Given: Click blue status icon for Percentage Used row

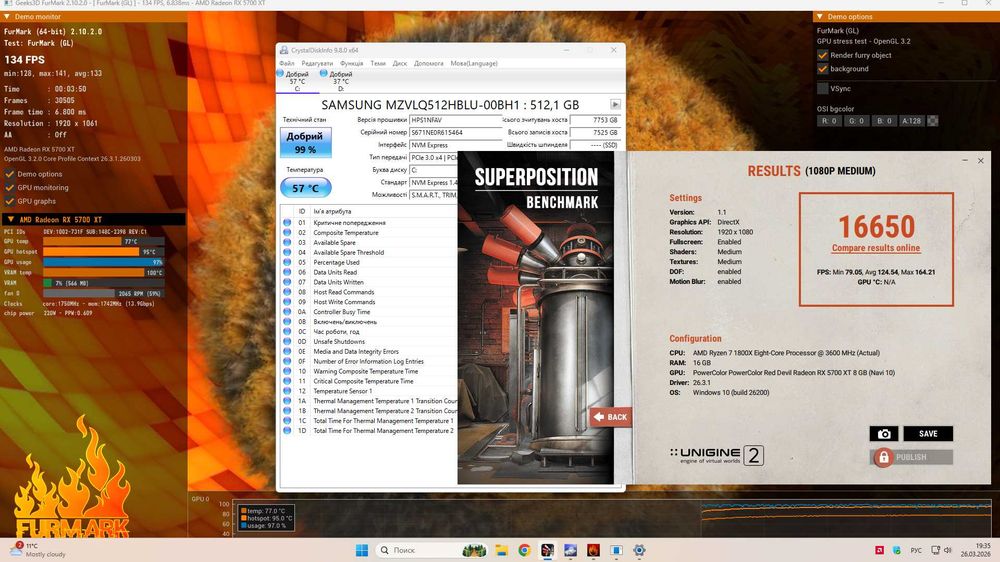Looking at the screenshot, I should click(x=287, y=262).
